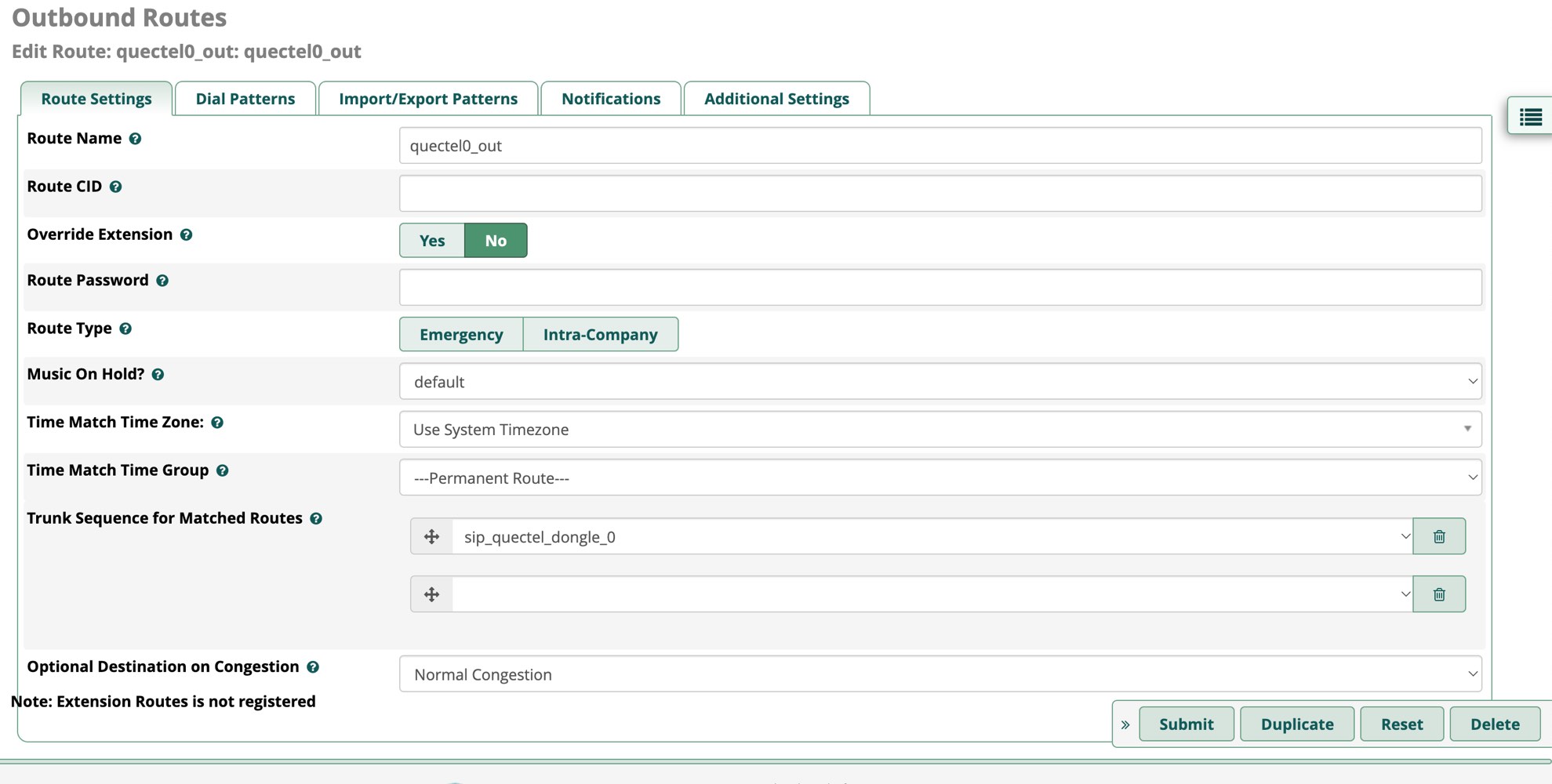1552x784 pixels.
Task: Expand the Time Match Time Zone selector
Action: (x=940, y=430)
